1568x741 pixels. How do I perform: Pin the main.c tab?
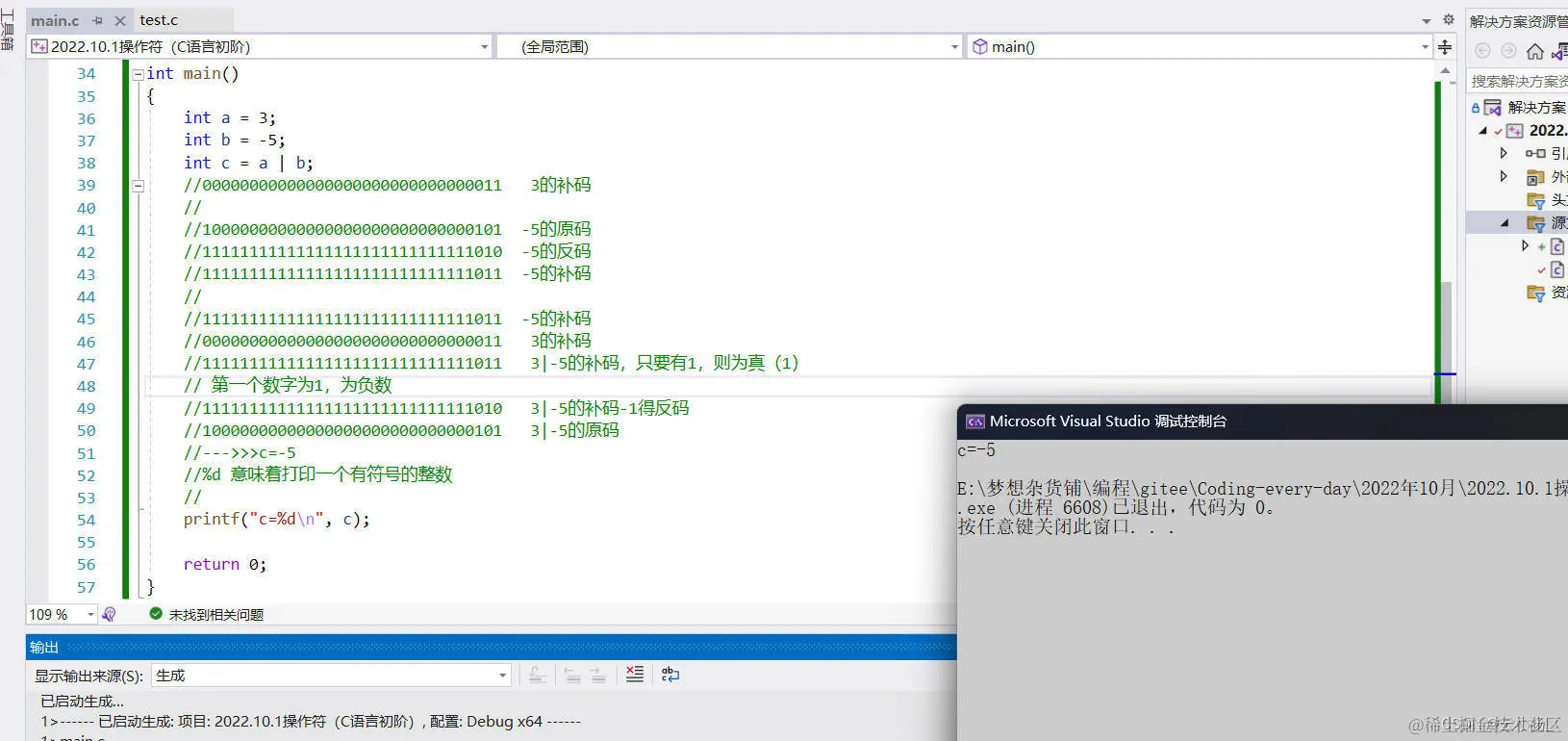(98, 20)
